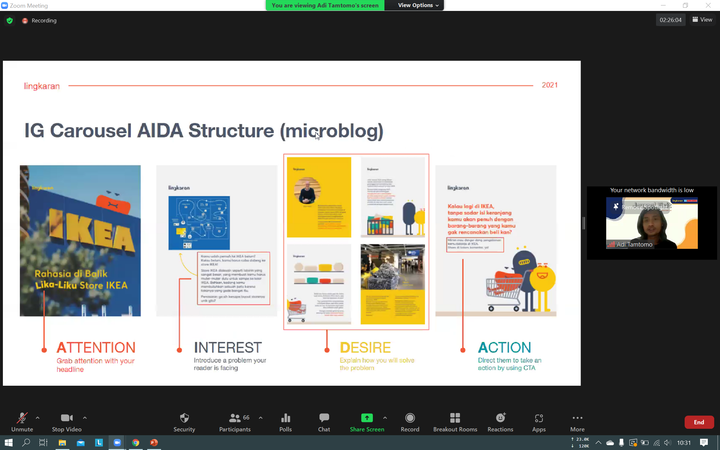Screen dimensions: 720x450
Task: Click the green encryption shield icon
Action: tap(10, 20)
